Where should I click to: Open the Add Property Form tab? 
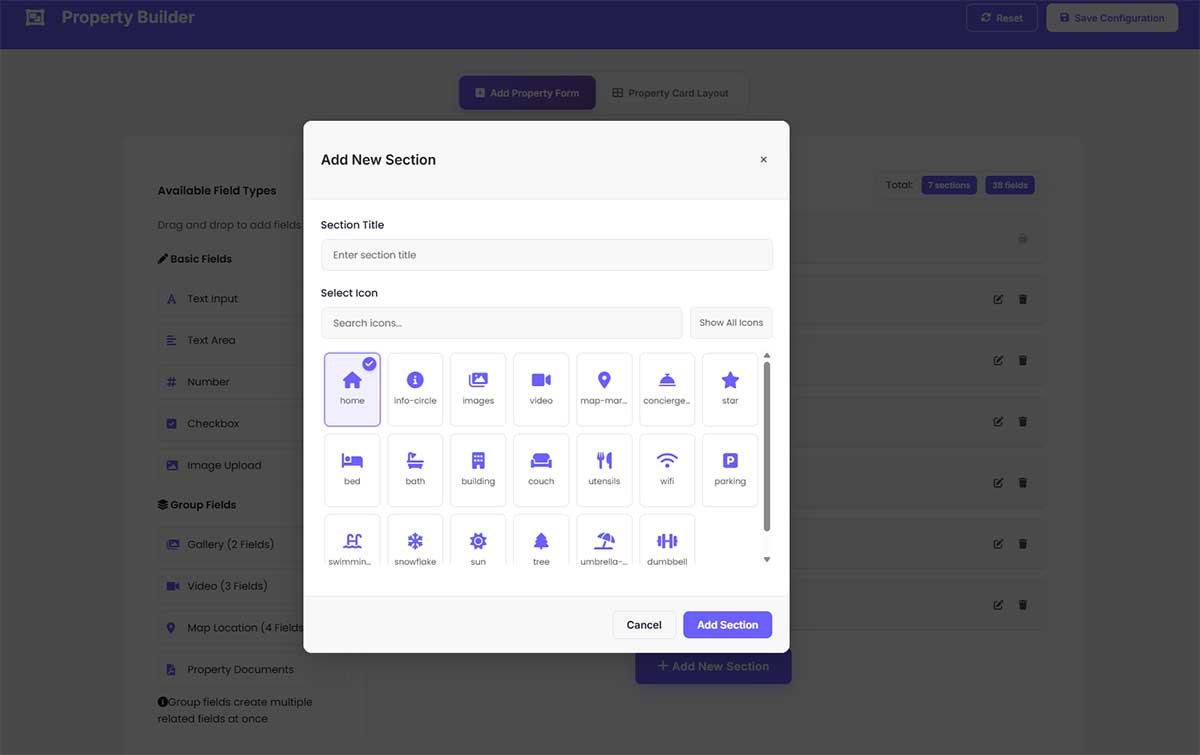coord(527,91)
